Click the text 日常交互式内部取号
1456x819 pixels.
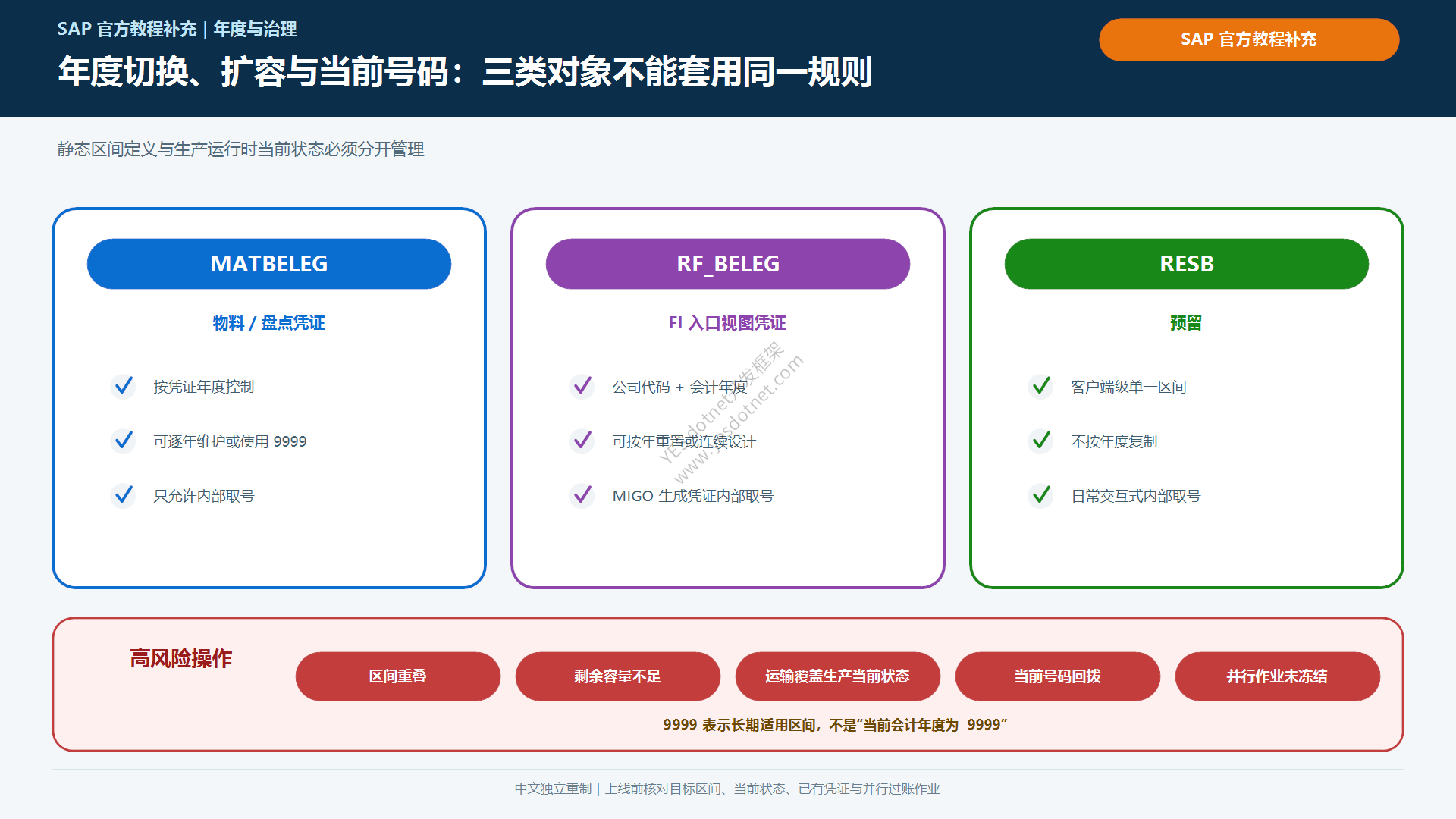click(1136, 496)
